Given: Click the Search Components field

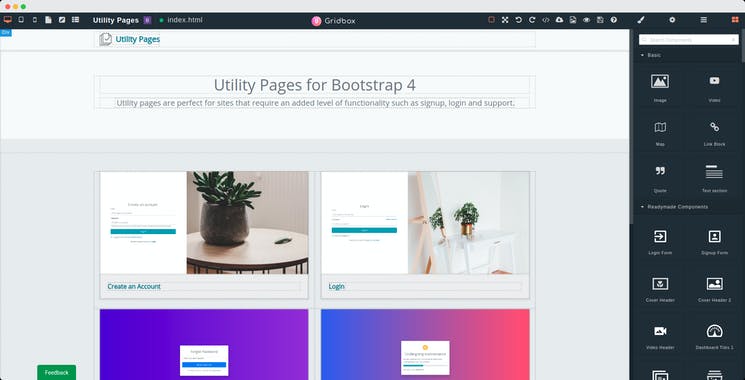Looking at the screenshot, I should (x=688, y=40).
